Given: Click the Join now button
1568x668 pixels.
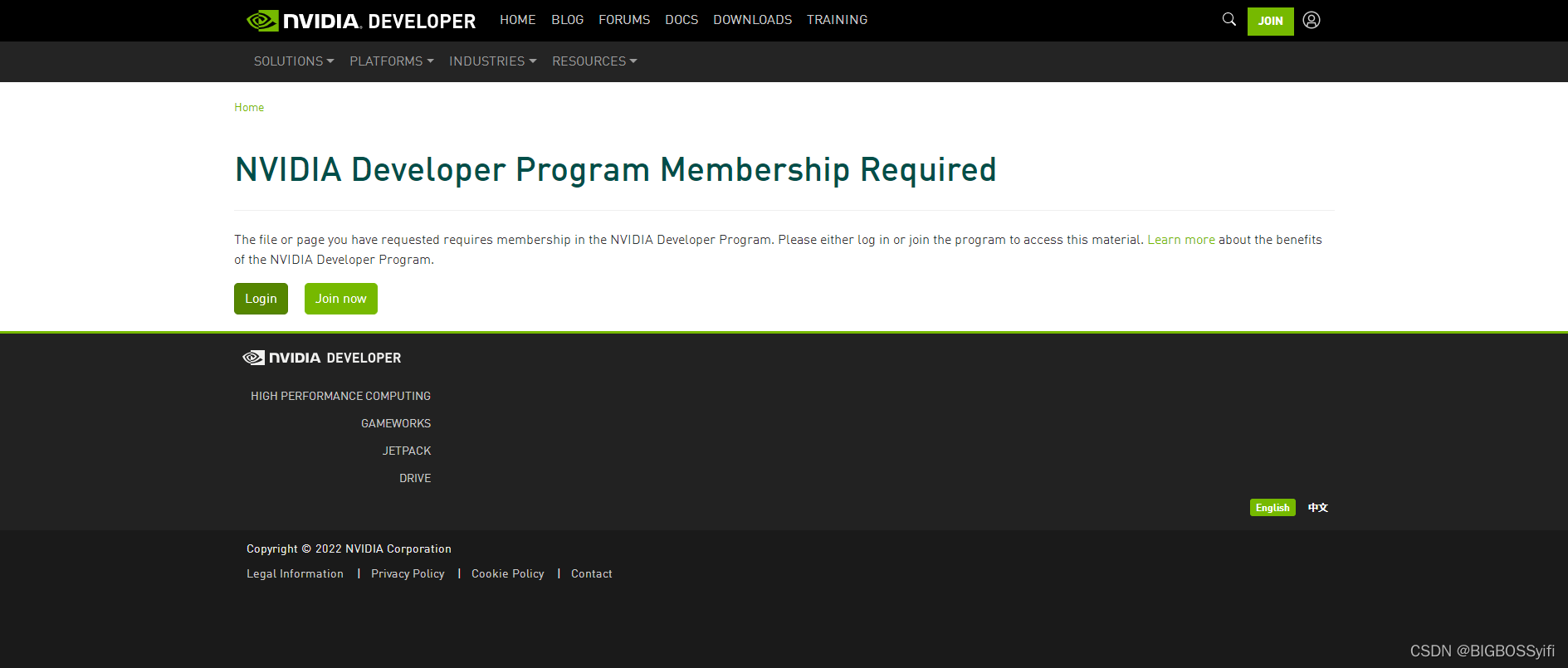Looking at the screenshot, I should [341, 299].
